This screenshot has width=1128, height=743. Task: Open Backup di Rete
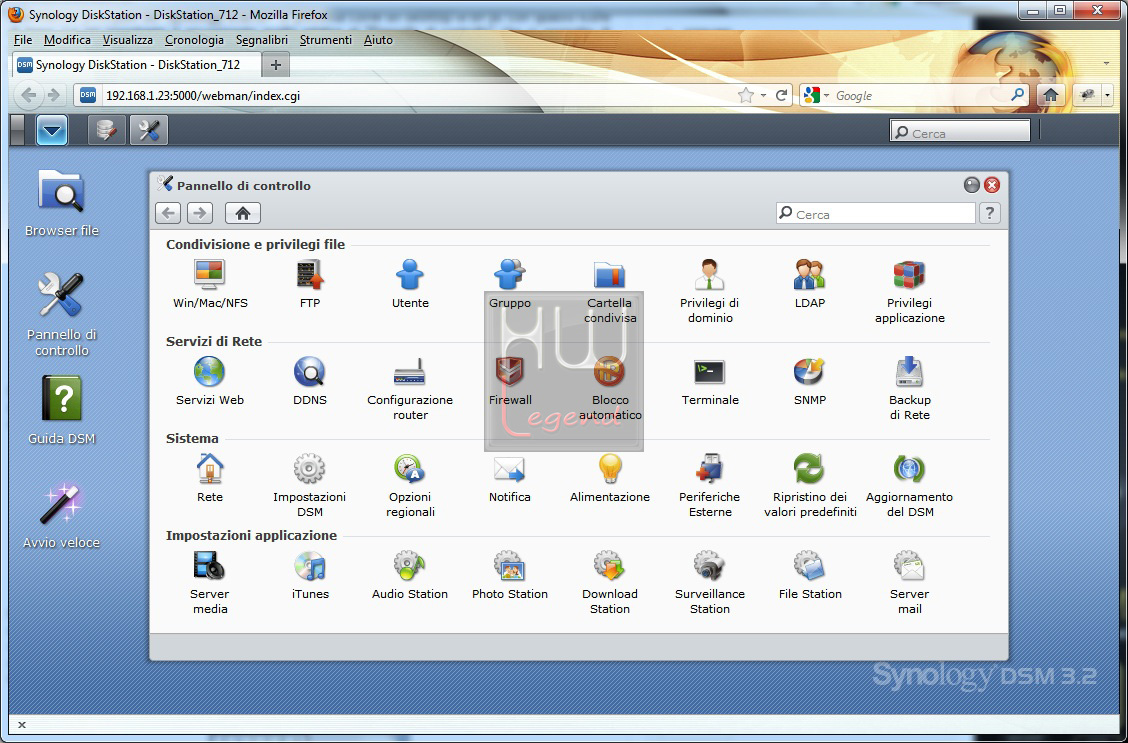(x=910, y=388)
